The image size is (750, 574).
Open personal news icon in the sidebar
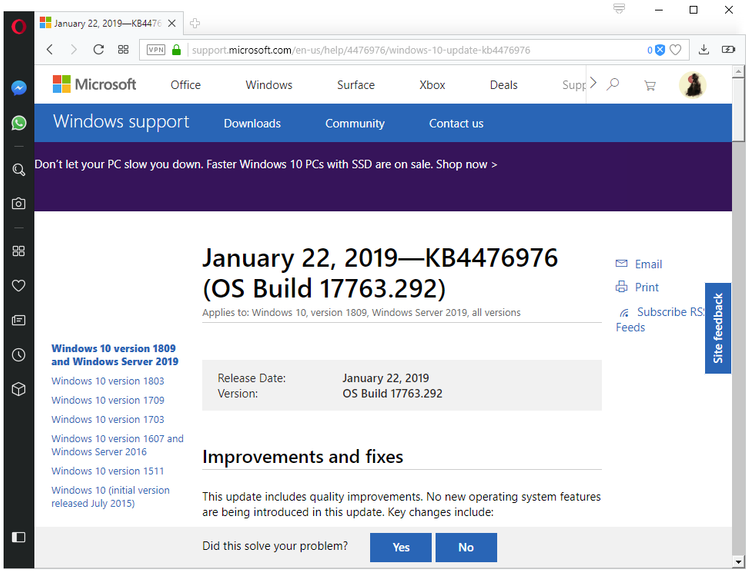(19, 320)
